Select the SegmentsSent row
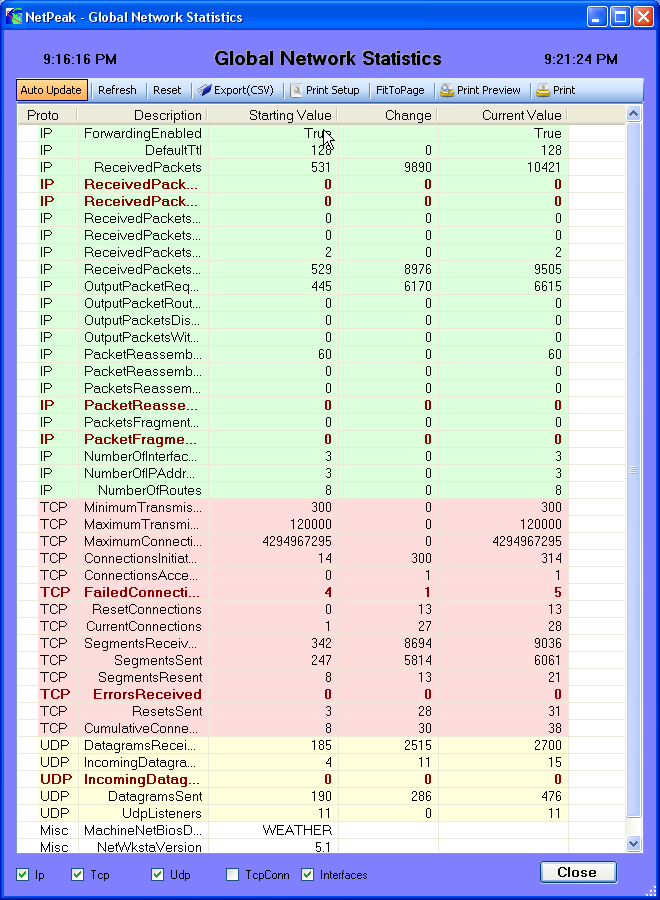 point(293,660)
